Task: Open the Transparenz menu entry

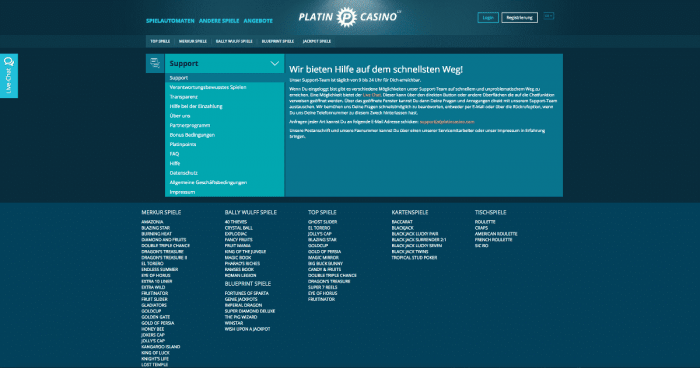Action: [x=183, y=96]
